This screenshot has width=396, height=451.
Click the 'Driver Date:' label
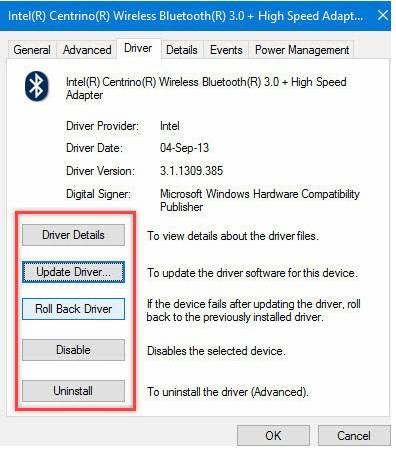94,148
